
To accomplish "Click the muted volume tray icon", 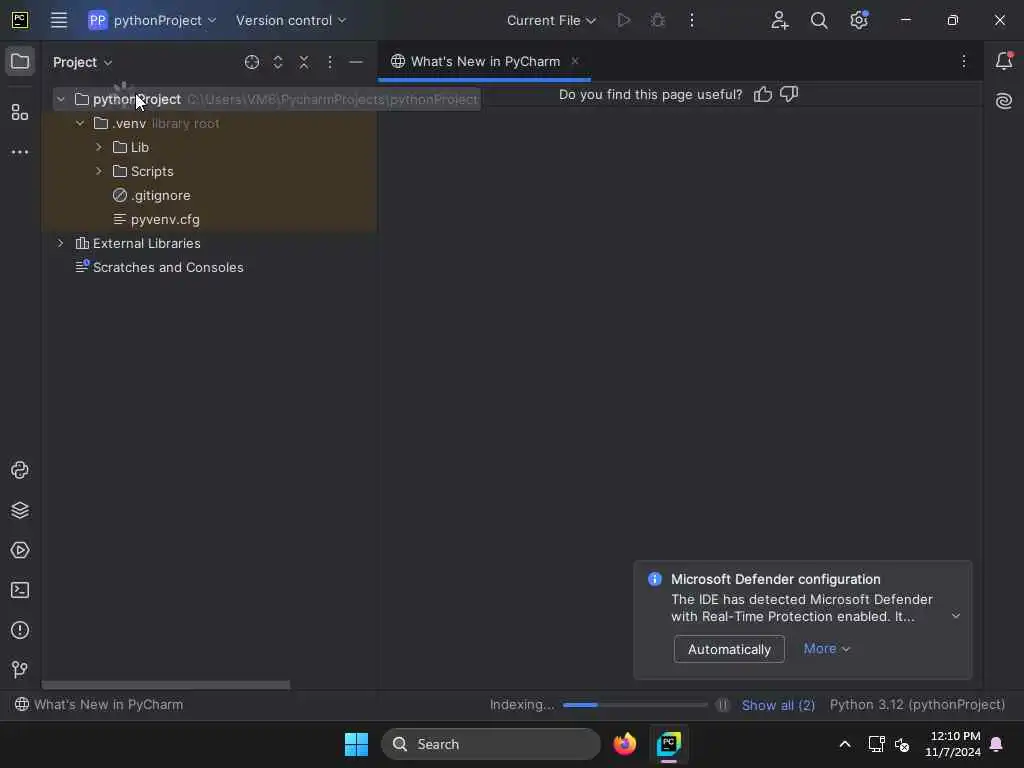I will [902, 744].
